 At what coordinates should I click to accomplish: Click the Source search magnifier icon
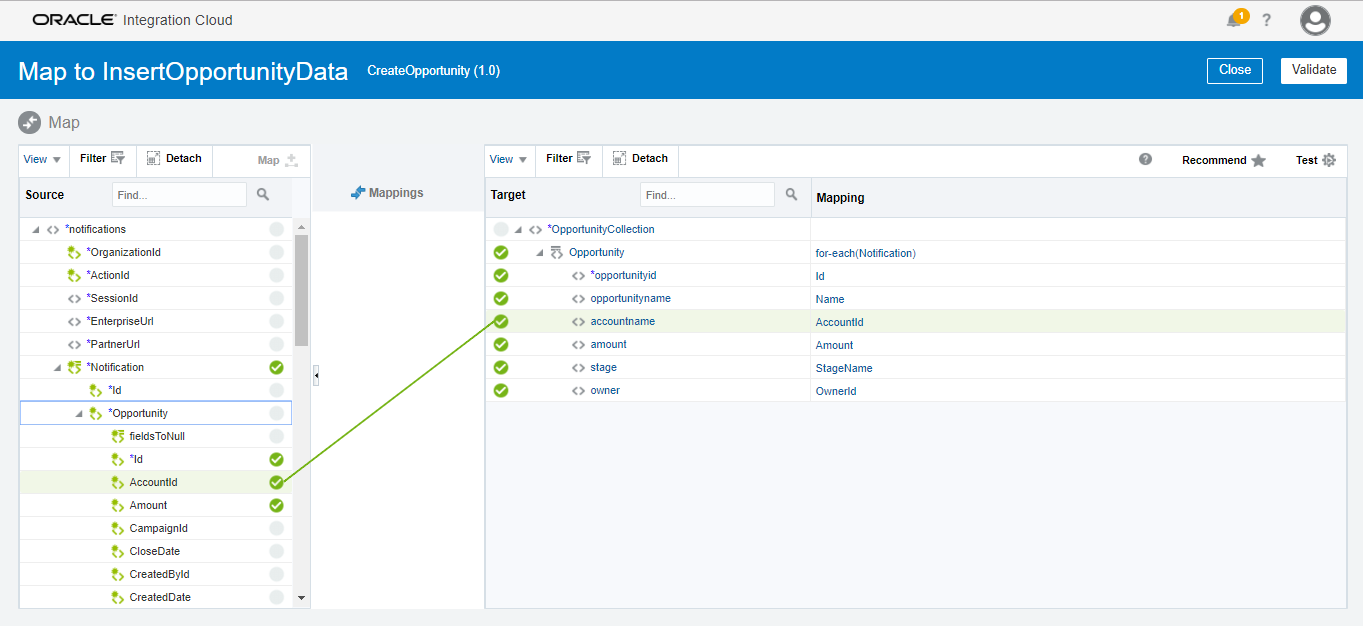tap(263, 195)
